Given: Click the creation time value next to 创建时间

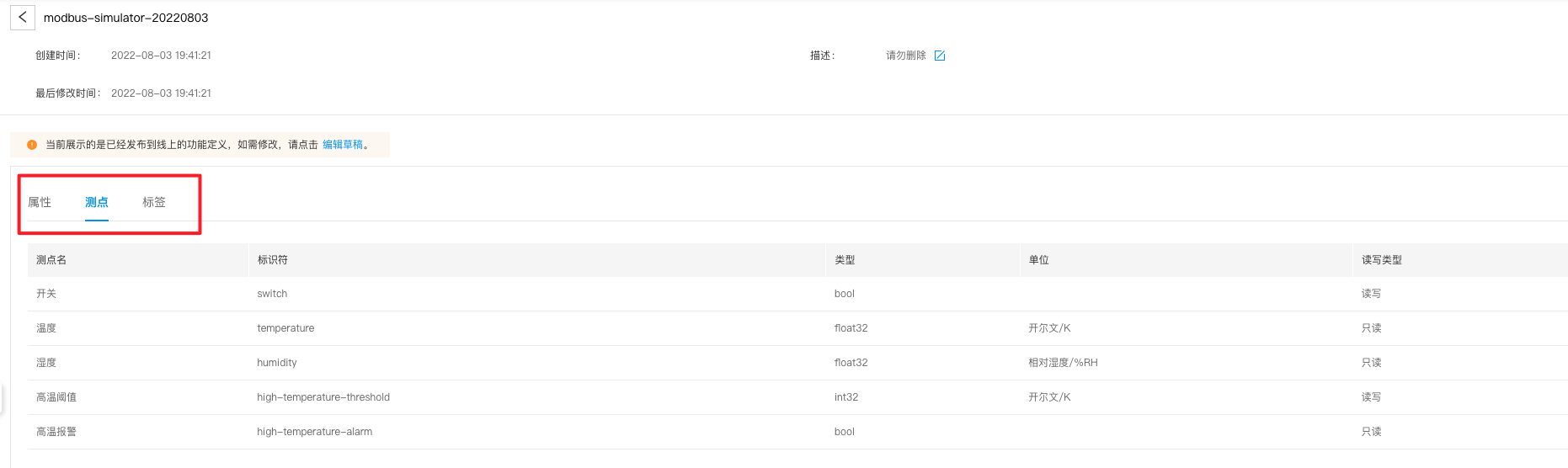Looking at the screenshot, I should [x=161, y=56].
